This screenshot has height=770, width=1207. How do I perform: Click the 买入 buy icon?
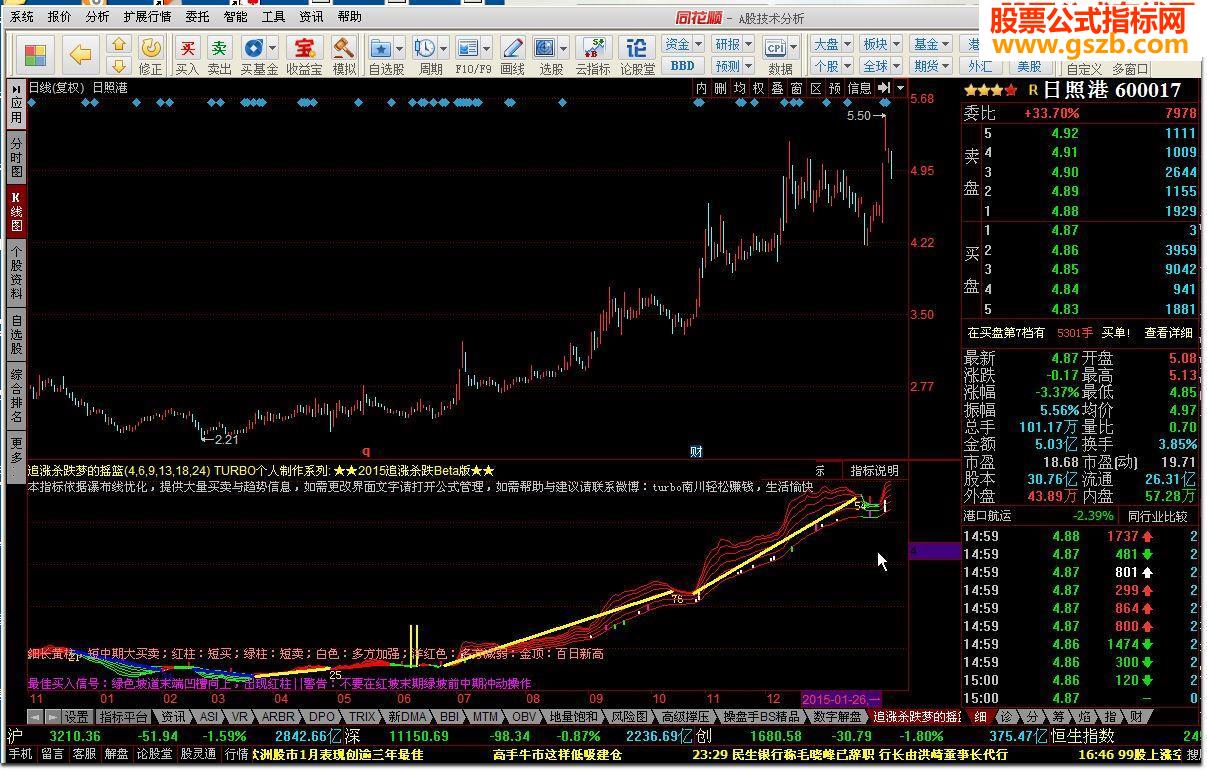coord(187,55)
